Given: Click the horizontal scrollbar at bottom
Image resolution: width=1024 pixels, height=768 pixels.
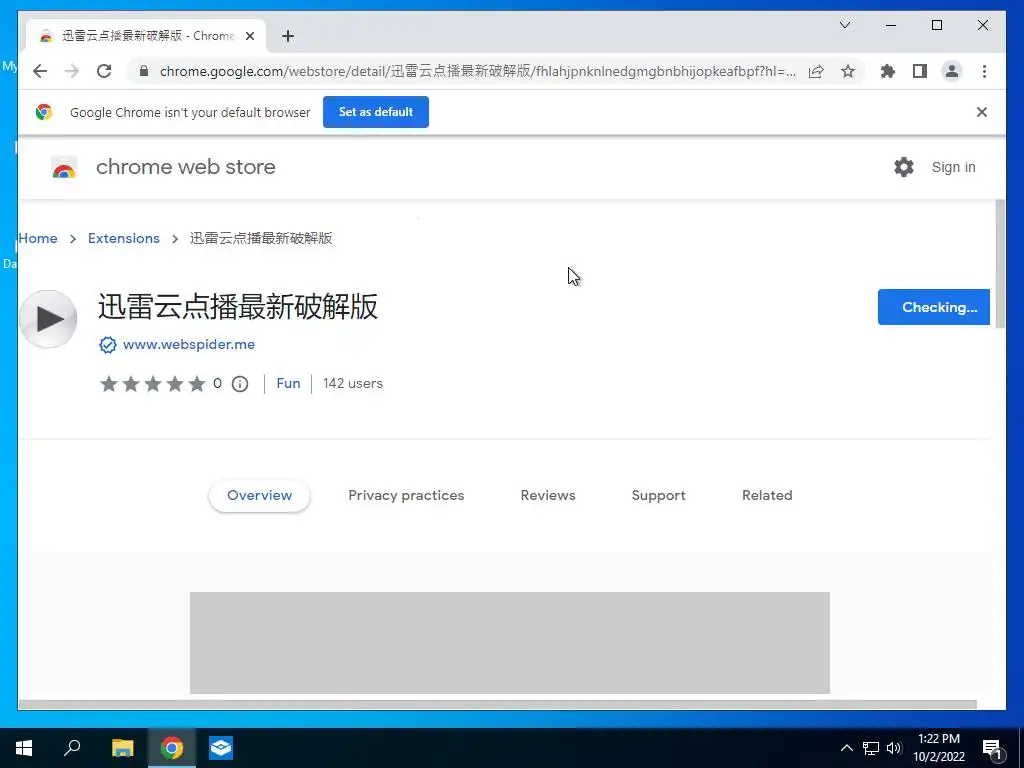Looking at the screenshot, I should (498, 705).
